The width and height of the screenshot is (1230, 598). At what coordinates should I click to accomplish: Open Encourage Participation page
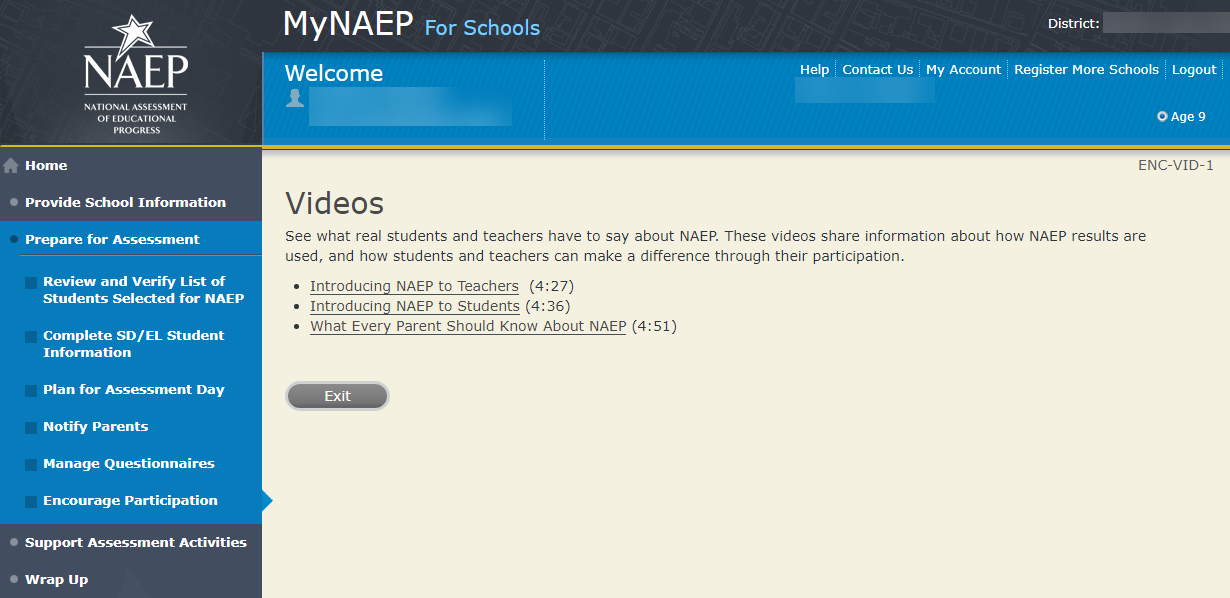(x=130, y=501)
